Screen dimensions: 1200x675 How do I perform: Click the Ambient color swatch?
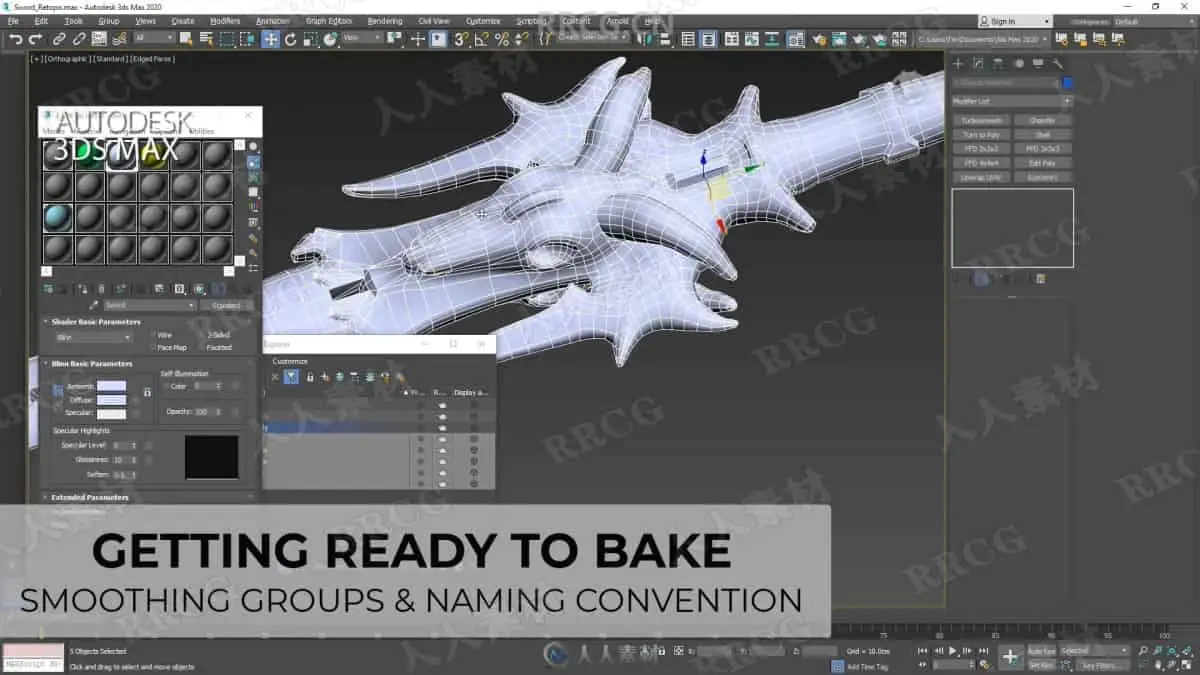[112, 386]
